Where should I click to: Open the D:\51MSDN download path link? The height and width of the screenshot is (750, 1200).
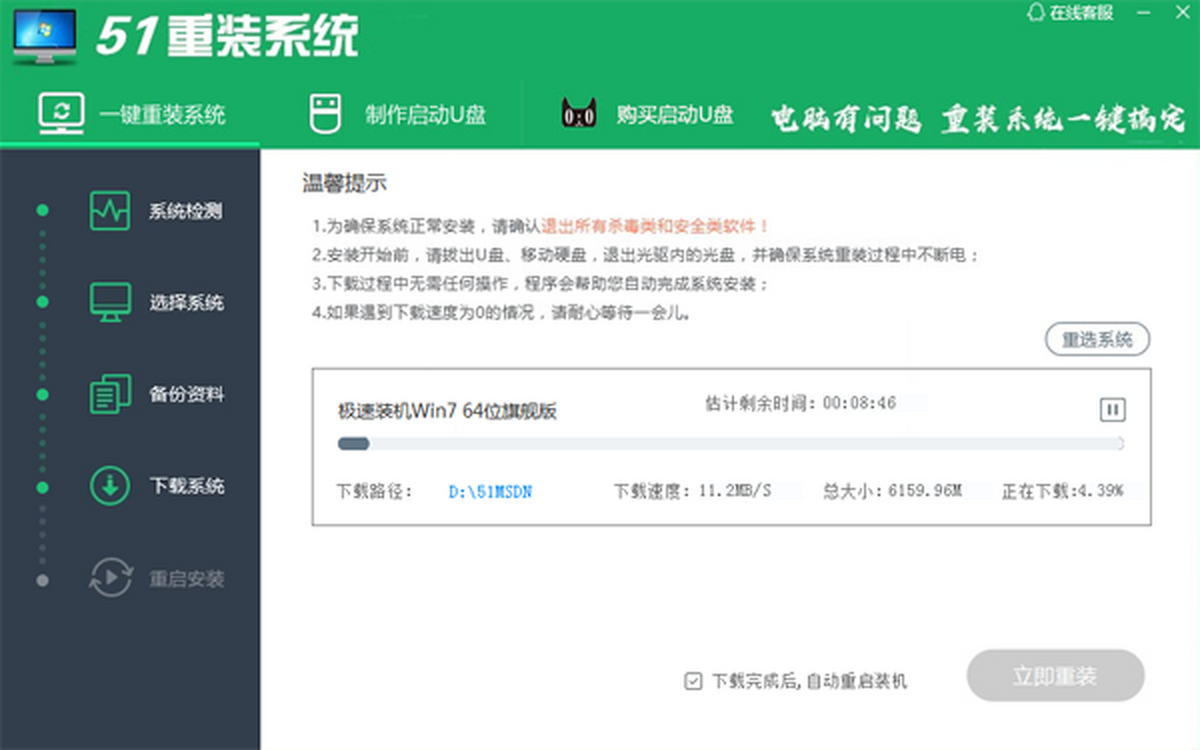(490, 491)
